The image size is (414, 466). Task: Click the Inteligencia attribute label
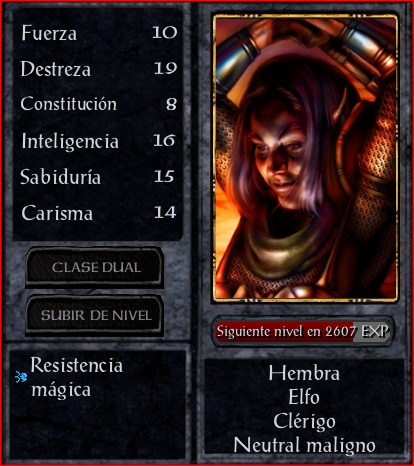click(70, 141)
